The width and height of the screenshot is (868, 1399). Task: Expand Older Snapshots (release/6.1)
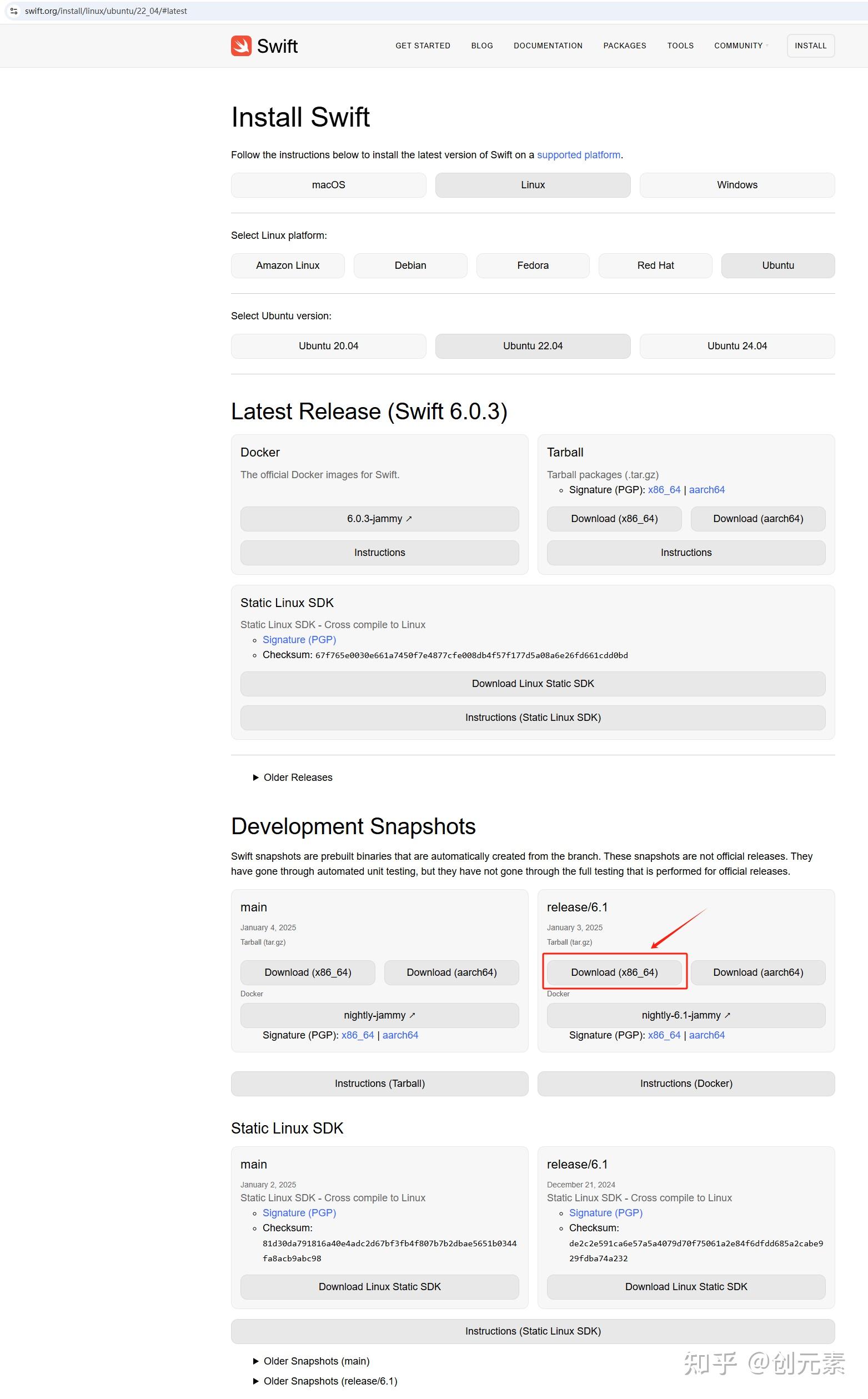pyautogui.click(x=325, y=1381)
